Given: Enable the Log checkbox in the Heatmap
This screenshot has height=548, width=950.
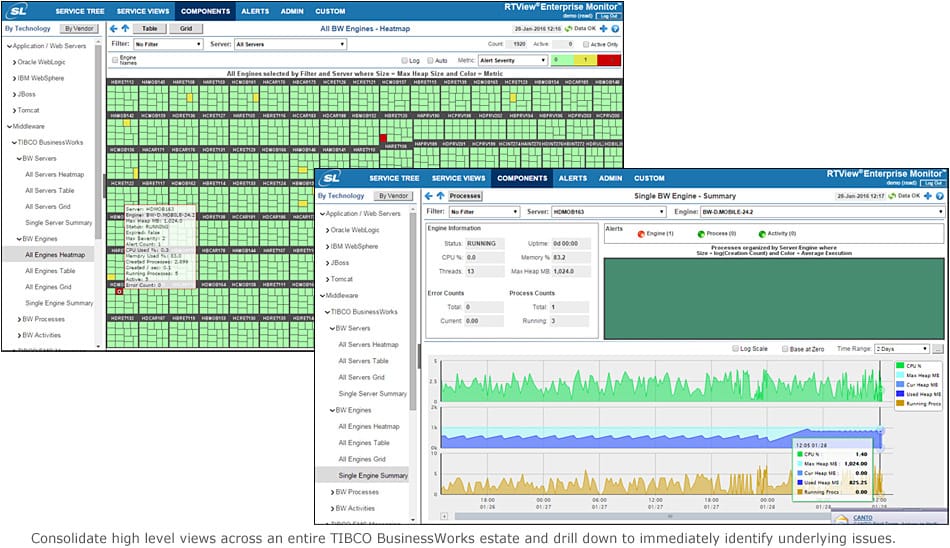Looking at the screenshot, I should [405, 61].
